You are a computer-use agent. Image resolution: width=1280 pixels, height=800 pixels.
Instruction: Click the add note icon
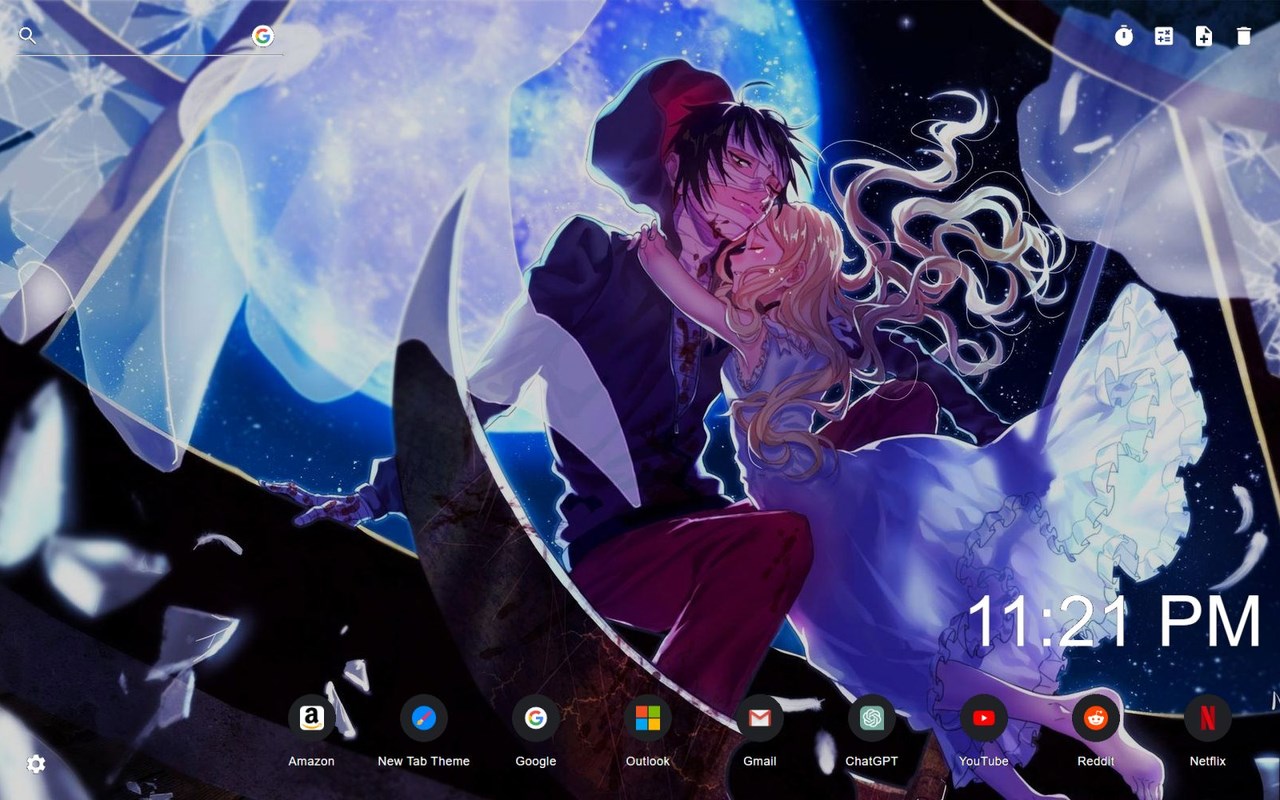point(1204,36)
